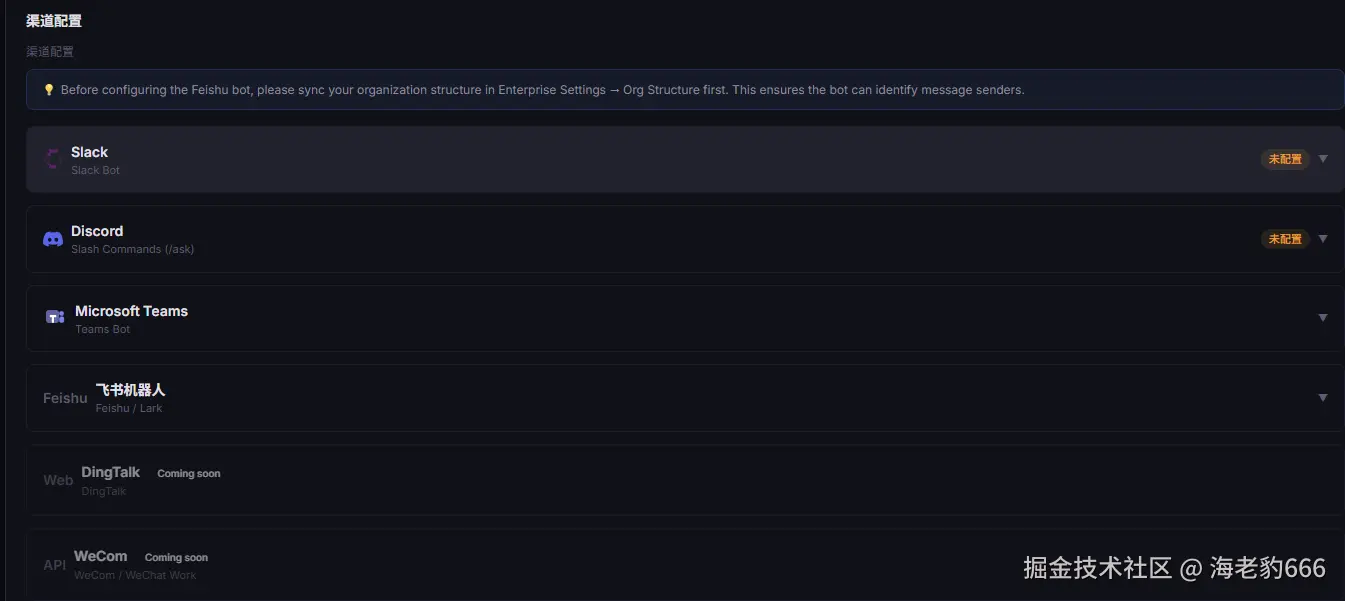Screen dimensions: 1345x601
Task: Select the Microsoft Teams Bot row
Action: coord(131,311)
